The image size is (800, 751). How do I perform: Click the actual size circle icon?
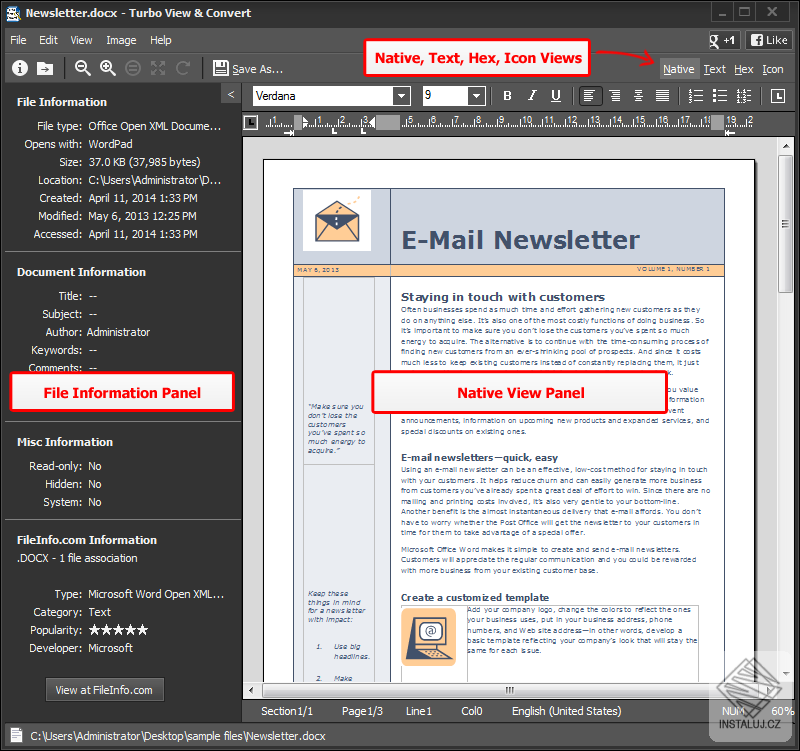click(x=133, y=68)
